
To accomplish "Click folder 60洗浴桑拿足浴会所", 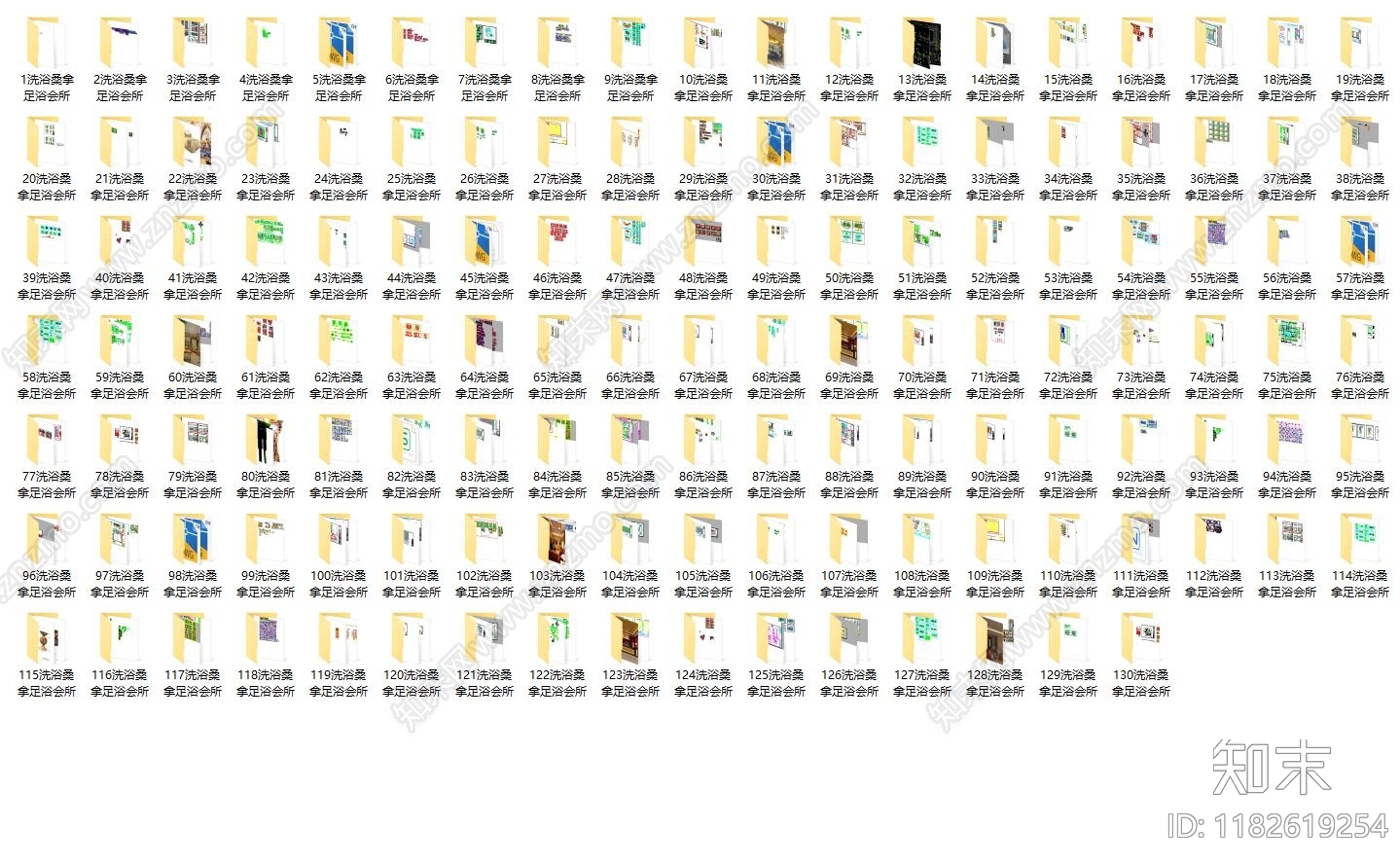I will 193,358.
